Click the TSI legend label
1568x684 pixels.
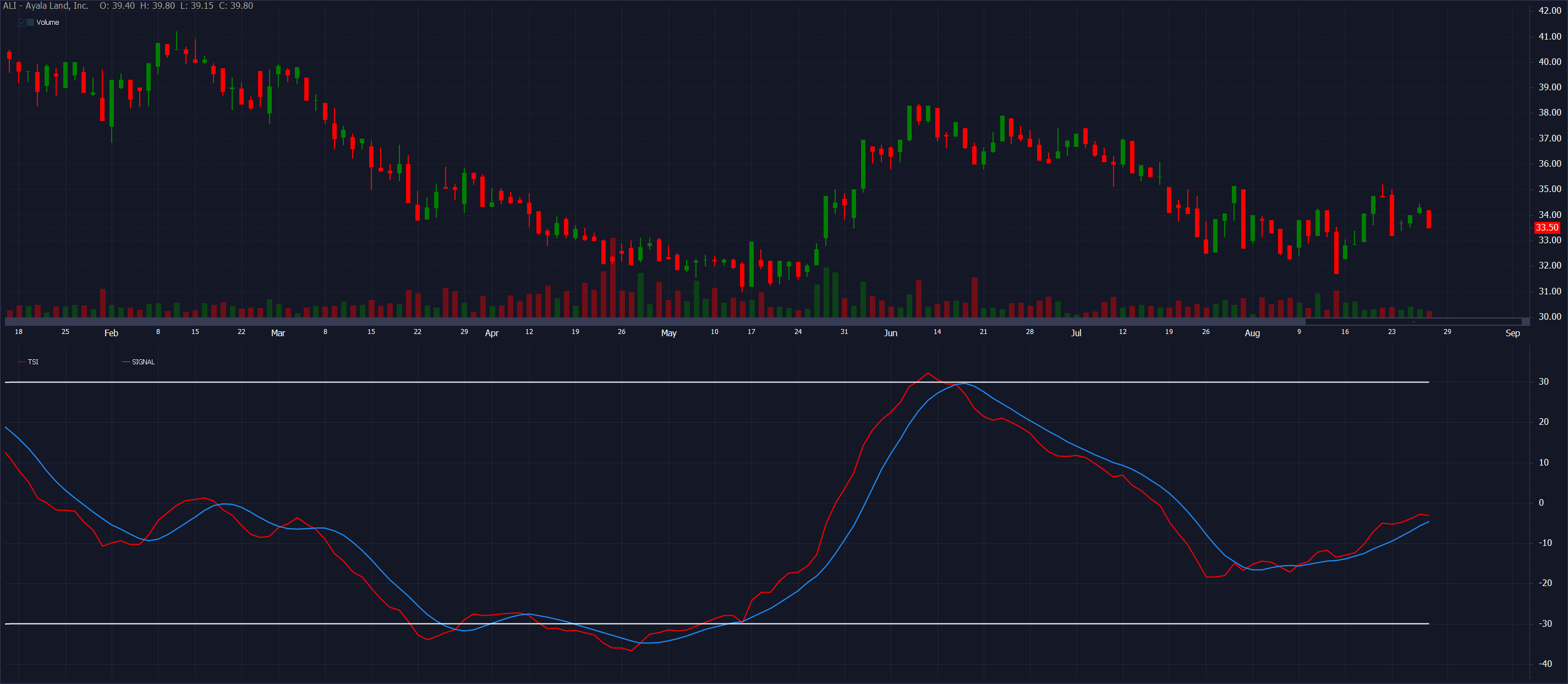pos(33,362)
